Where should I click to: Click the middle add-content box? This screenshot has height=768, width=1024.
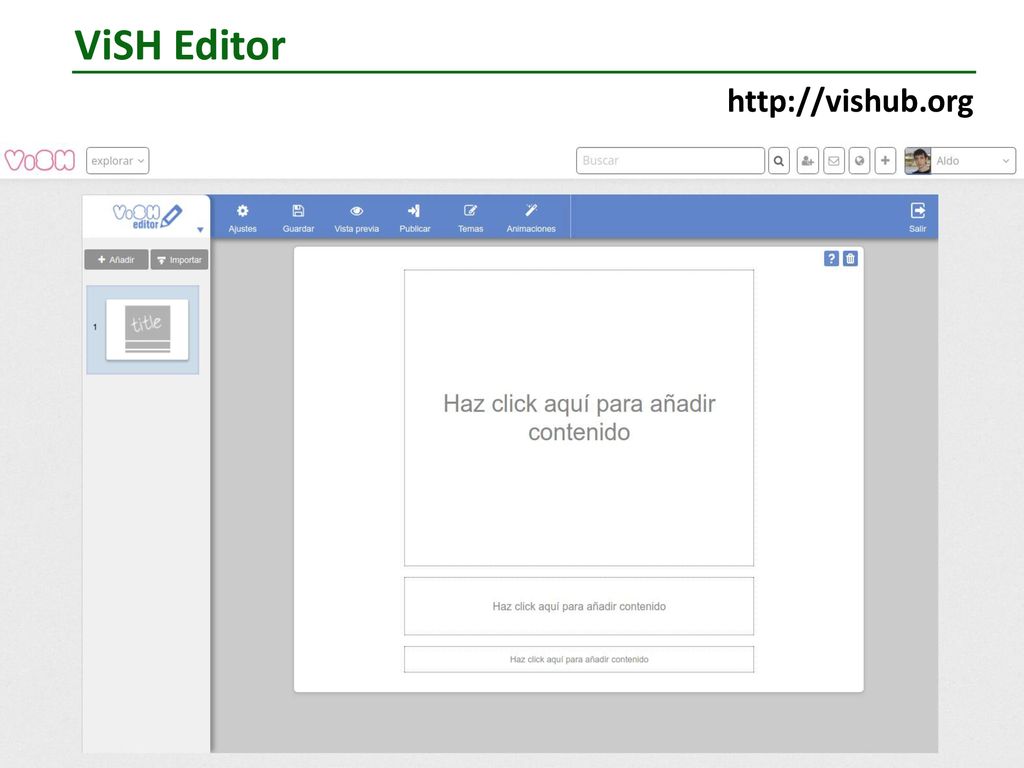pyautogui.click(x=579, y=606)
